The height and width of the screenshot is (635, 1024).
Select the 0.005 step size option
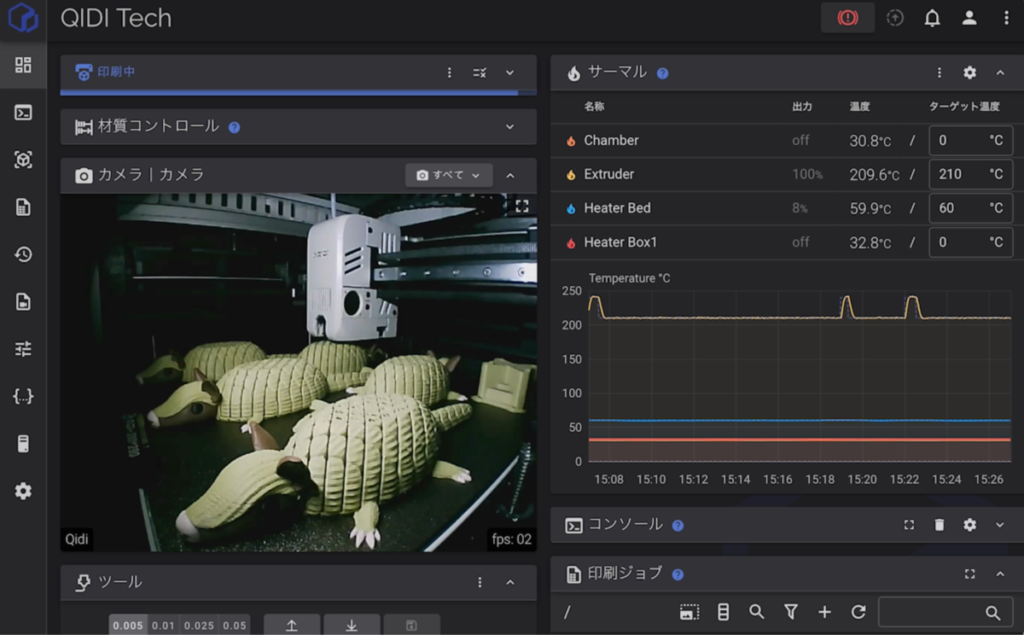(x=128, y=625)
